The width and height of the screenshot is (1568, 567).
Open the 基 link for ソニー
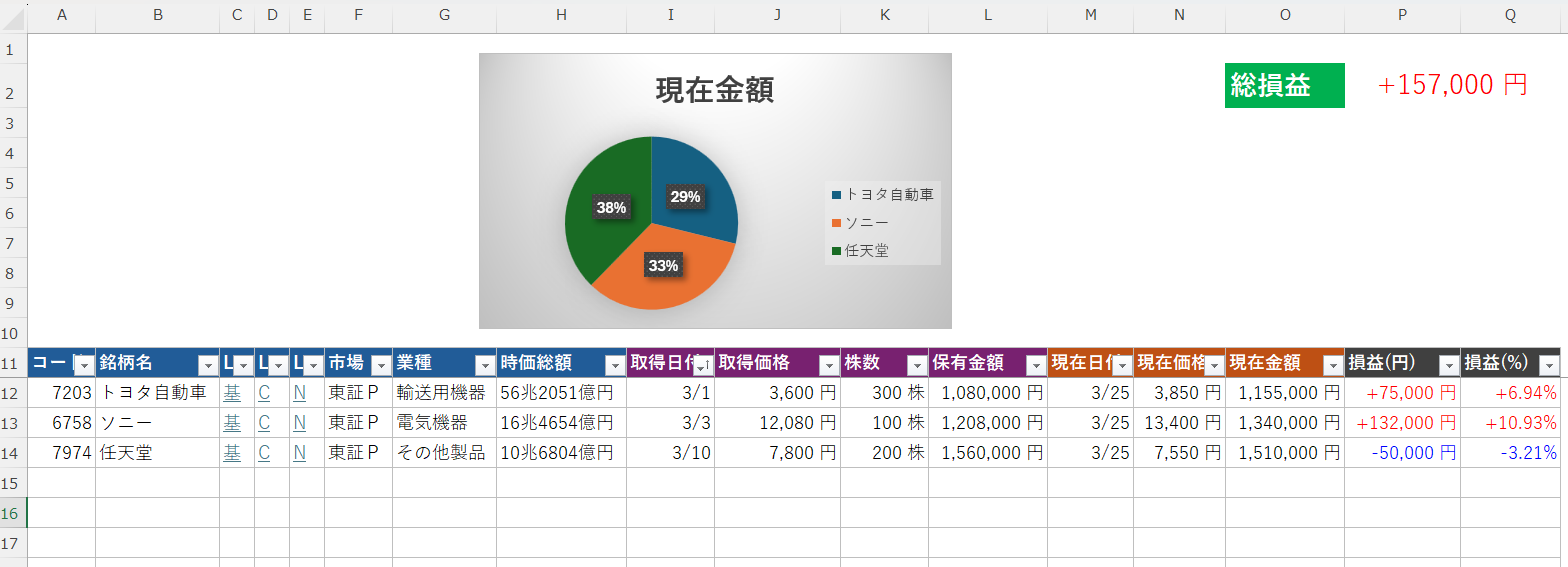pos(232,423)
